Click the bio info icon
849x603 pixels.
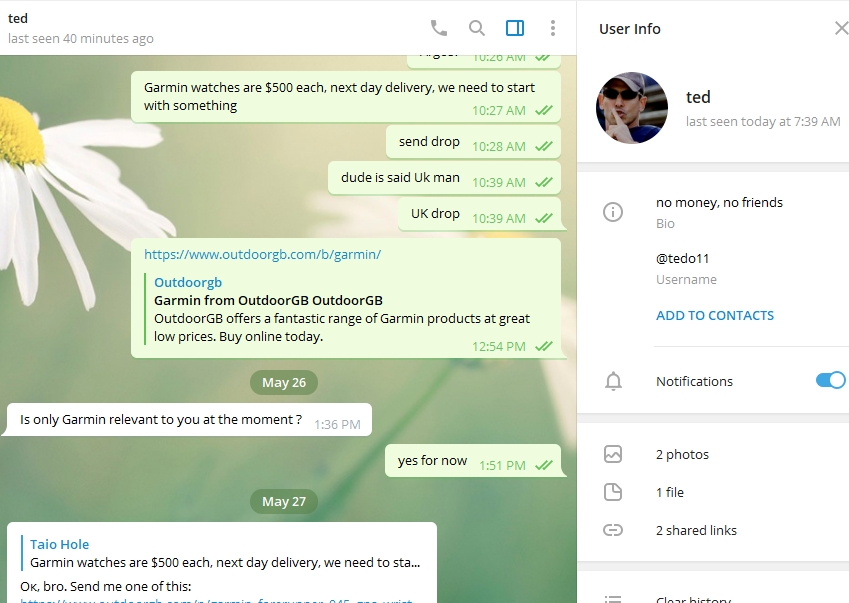[x=613, y=212]
